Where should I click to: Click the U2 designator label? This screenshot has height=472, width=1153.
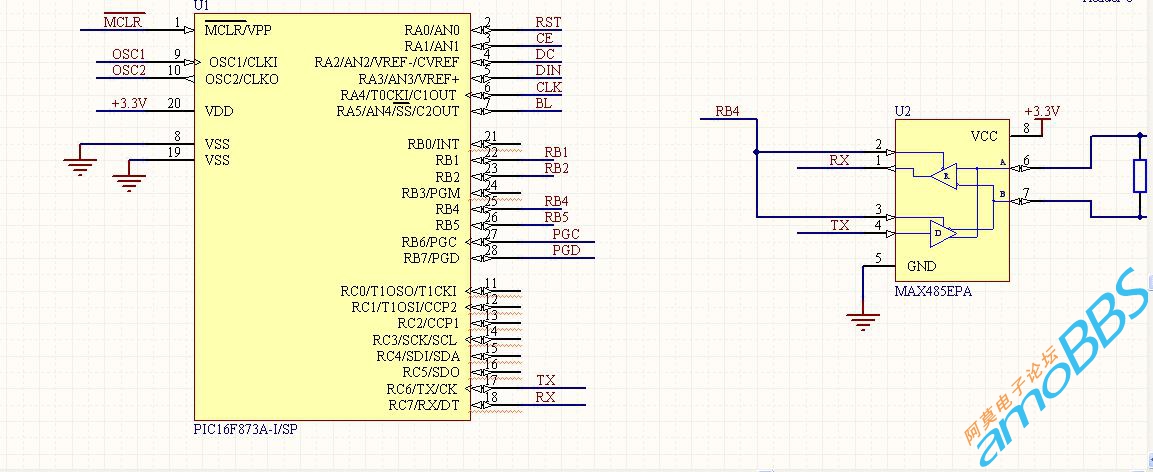pos(902,111)
